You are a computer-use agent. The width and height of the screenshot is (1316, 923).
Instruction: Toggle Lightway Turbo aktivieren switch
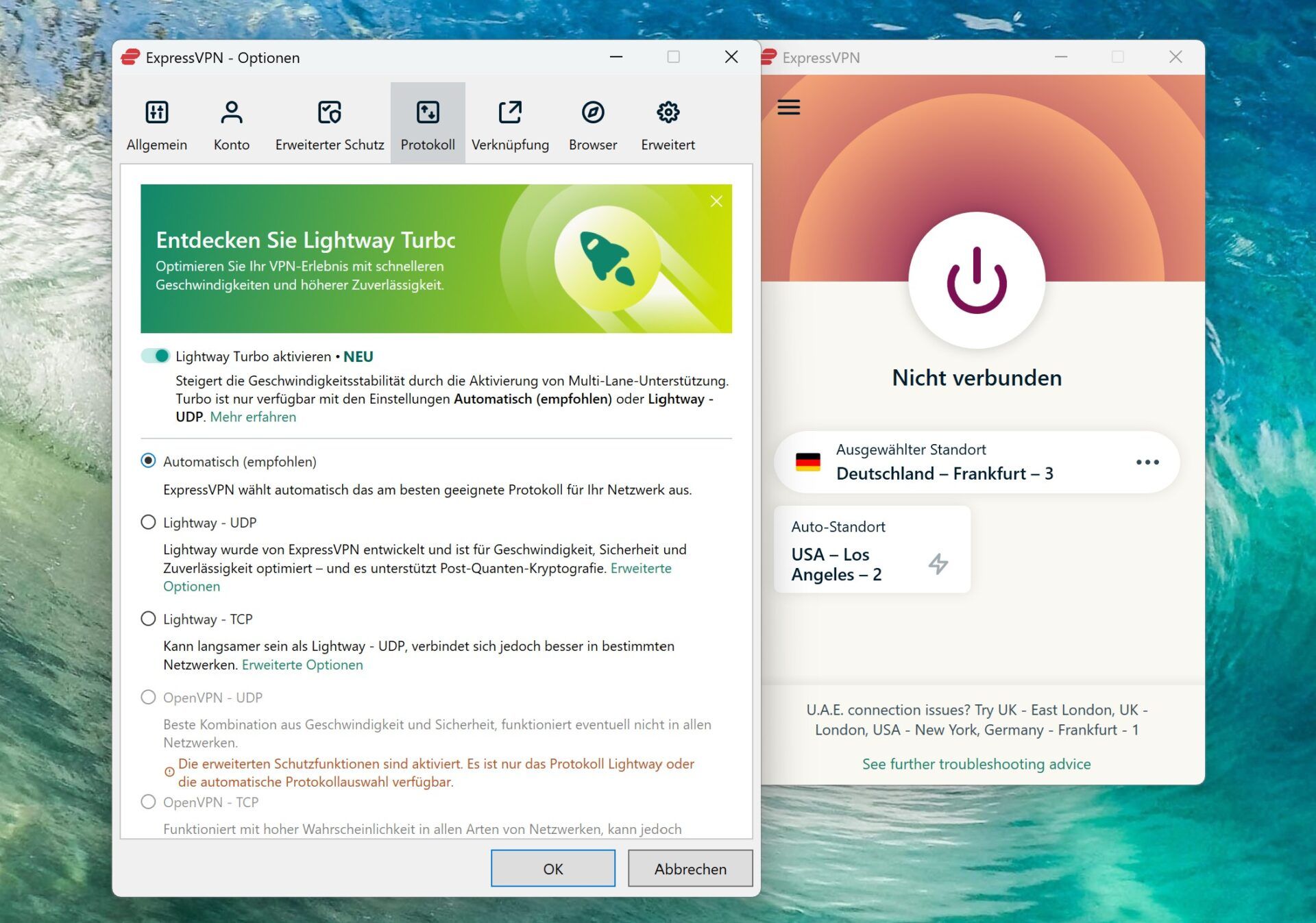click(156, 356)
